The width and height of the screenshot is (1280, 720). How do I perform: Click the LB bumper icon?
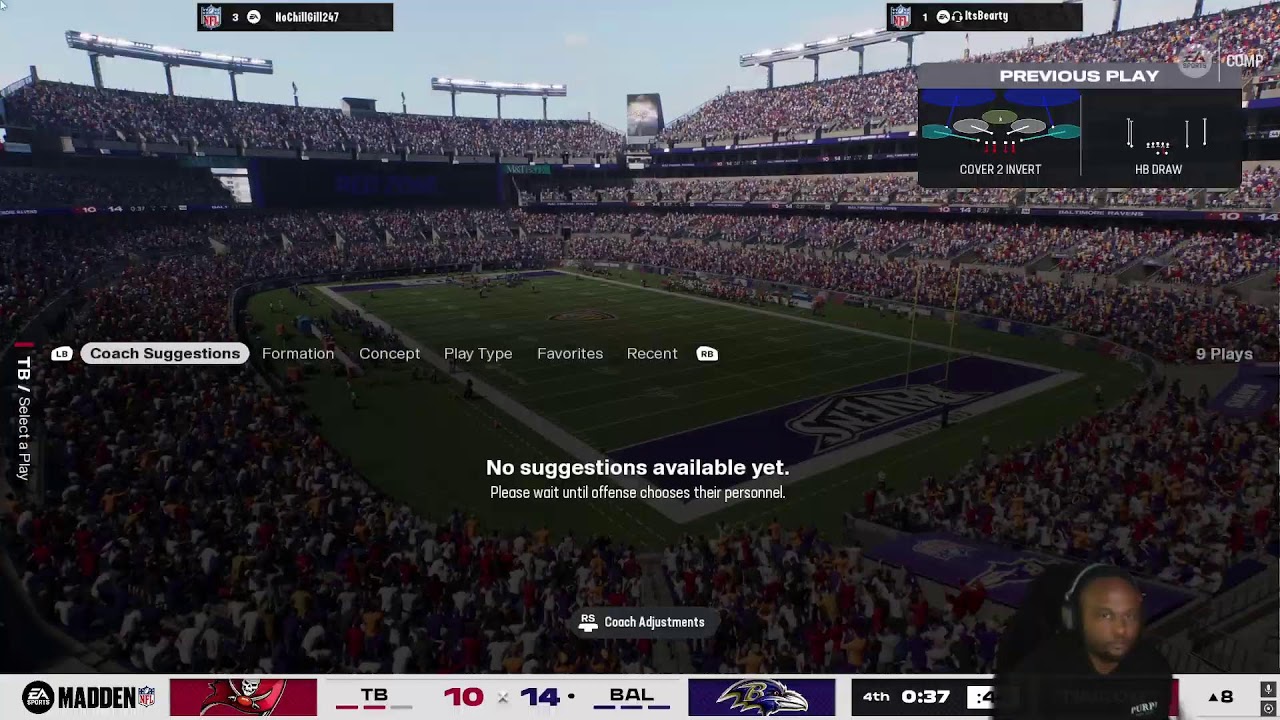coord(62,353)
